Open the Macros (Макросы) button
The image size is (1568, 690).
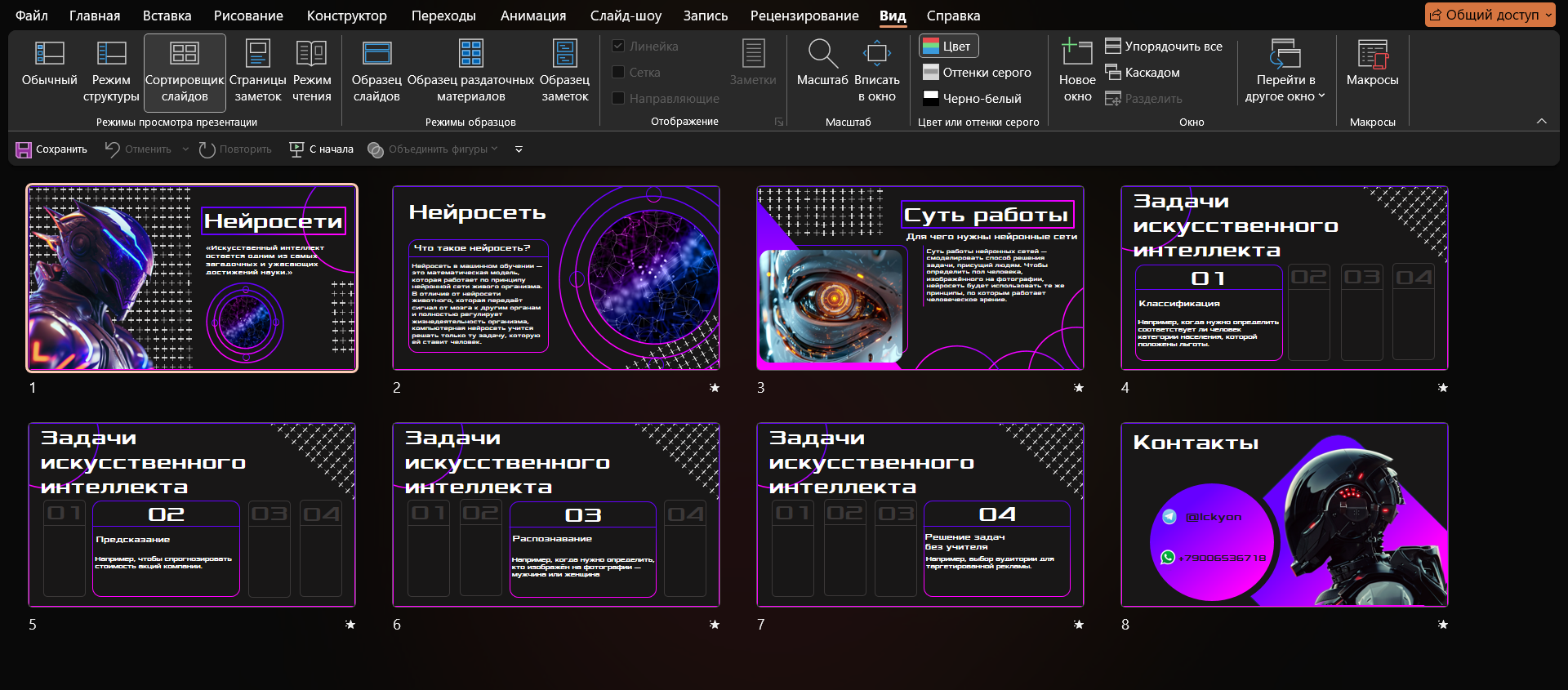pos(1372,64)
